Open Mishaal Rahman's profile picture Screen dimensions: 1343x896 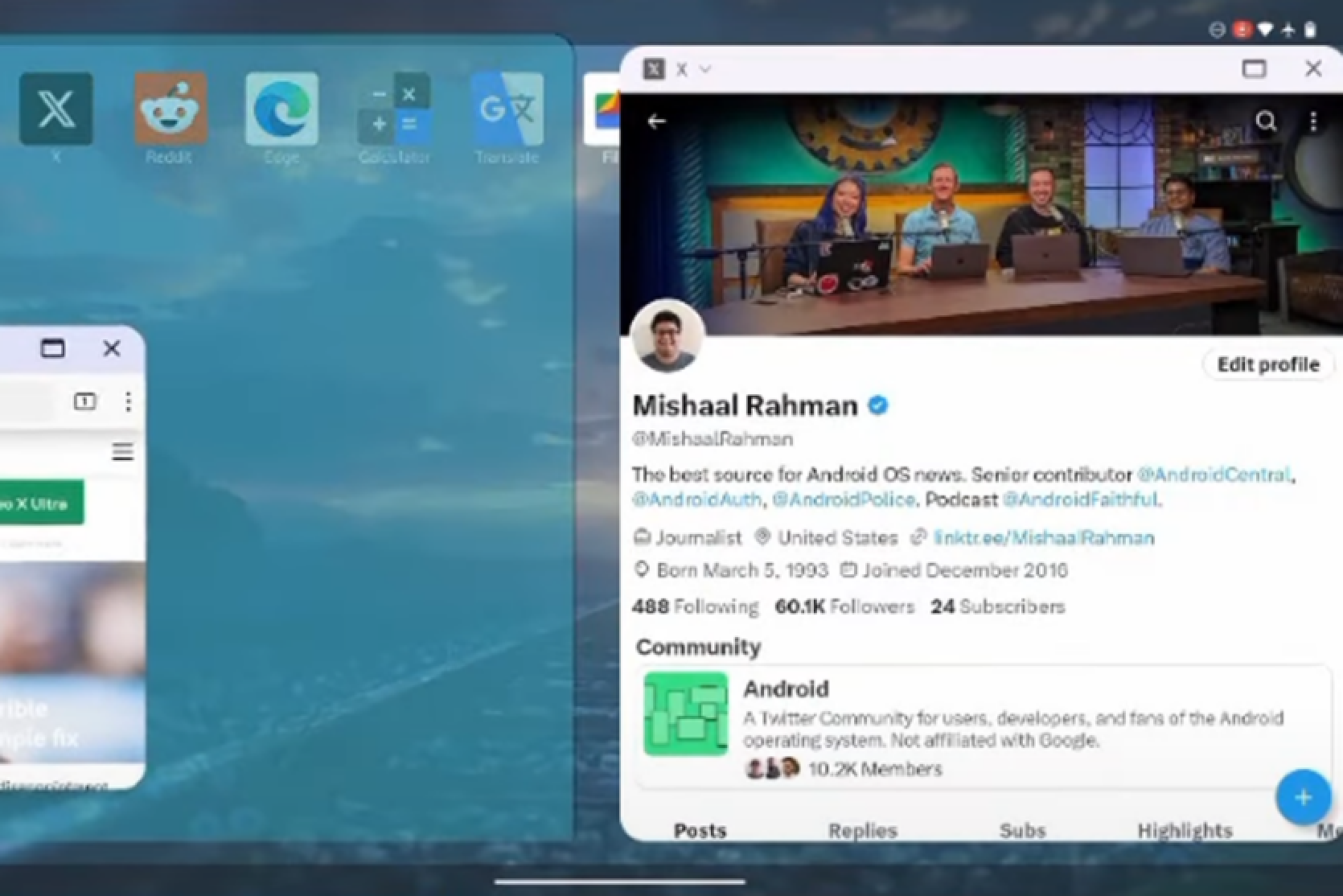click(x=667, y=337)
